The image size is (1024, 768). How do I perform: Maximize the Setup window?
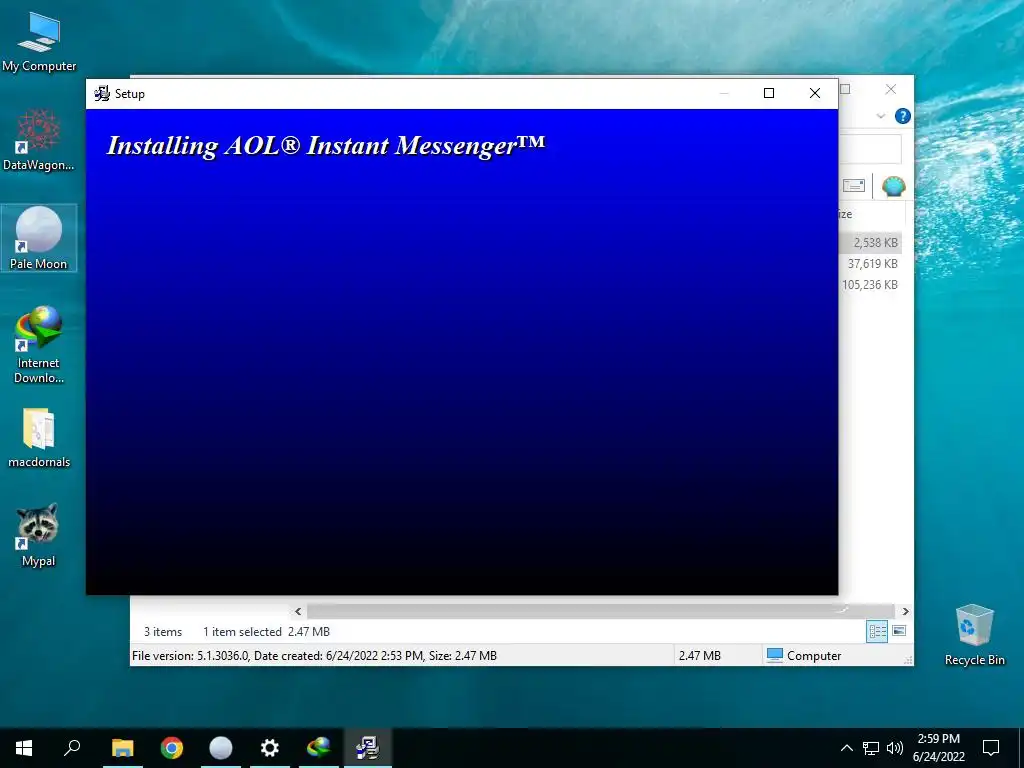pos(769,93)
